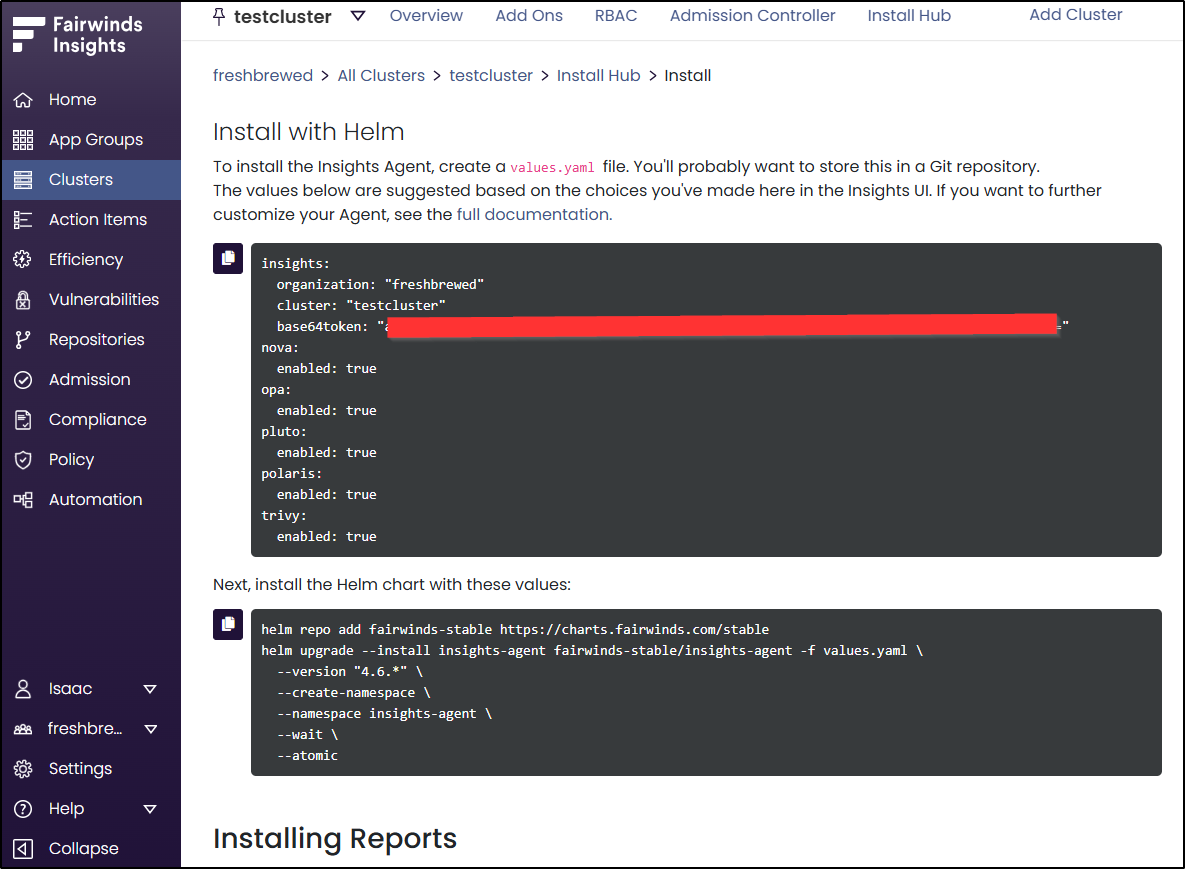Click the App Groups grid icon
The image size is (1185, 869).
click(x=23, y=140)
